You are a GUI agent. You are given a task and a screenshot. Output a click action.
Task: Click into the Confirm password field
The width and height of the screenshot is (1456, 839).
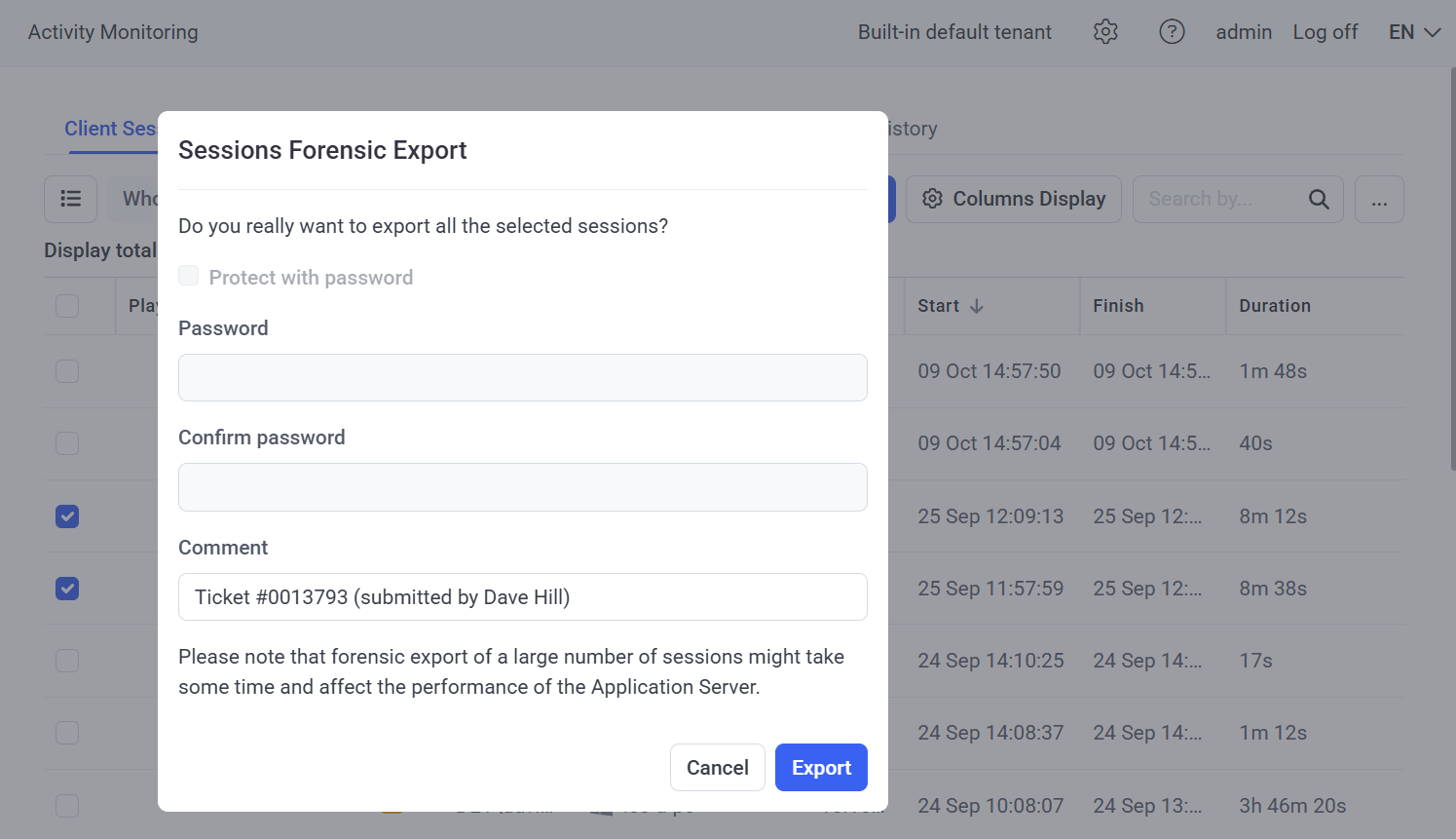[x=522, y=487]
